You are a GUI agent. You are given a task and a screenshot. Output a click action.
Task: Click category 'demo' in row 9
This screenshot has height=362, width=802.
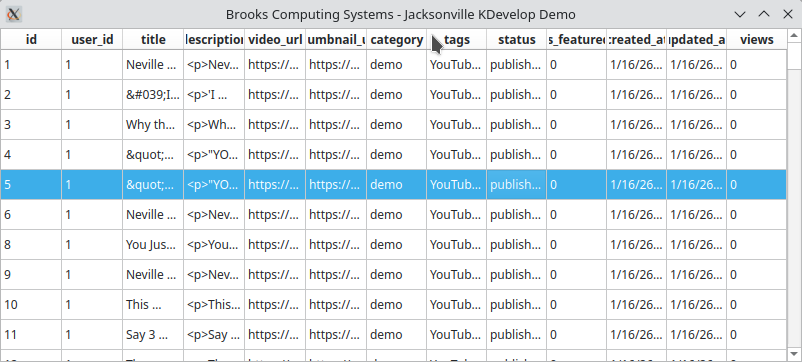click(396, 275)
